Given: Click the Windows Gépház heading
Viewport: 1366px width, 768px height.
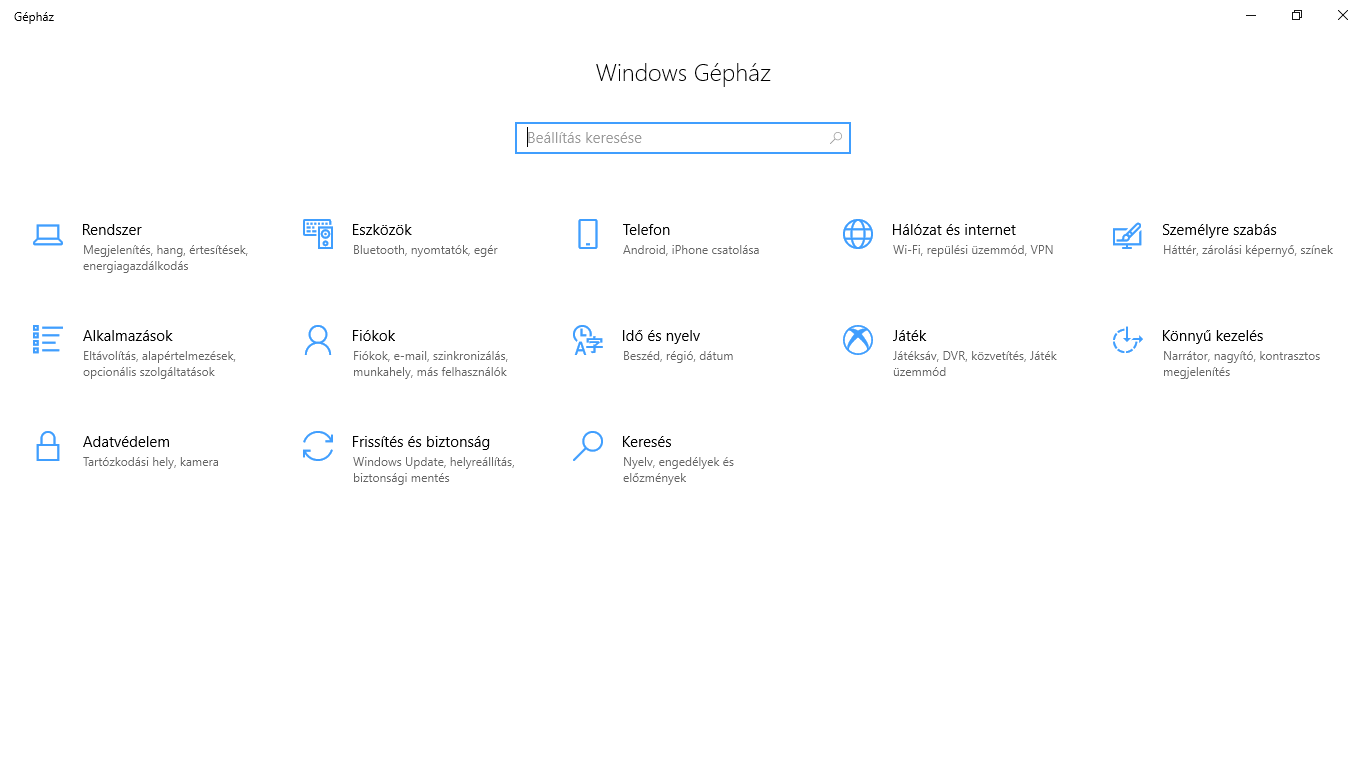Looking at the screenshot, I should [x=683, y=73].
